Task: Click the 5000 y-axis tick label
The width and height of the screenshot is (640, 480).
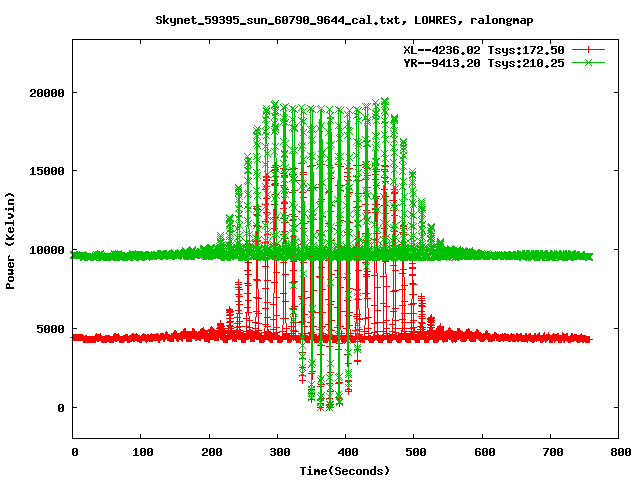Action: click(x=51, y=329)
